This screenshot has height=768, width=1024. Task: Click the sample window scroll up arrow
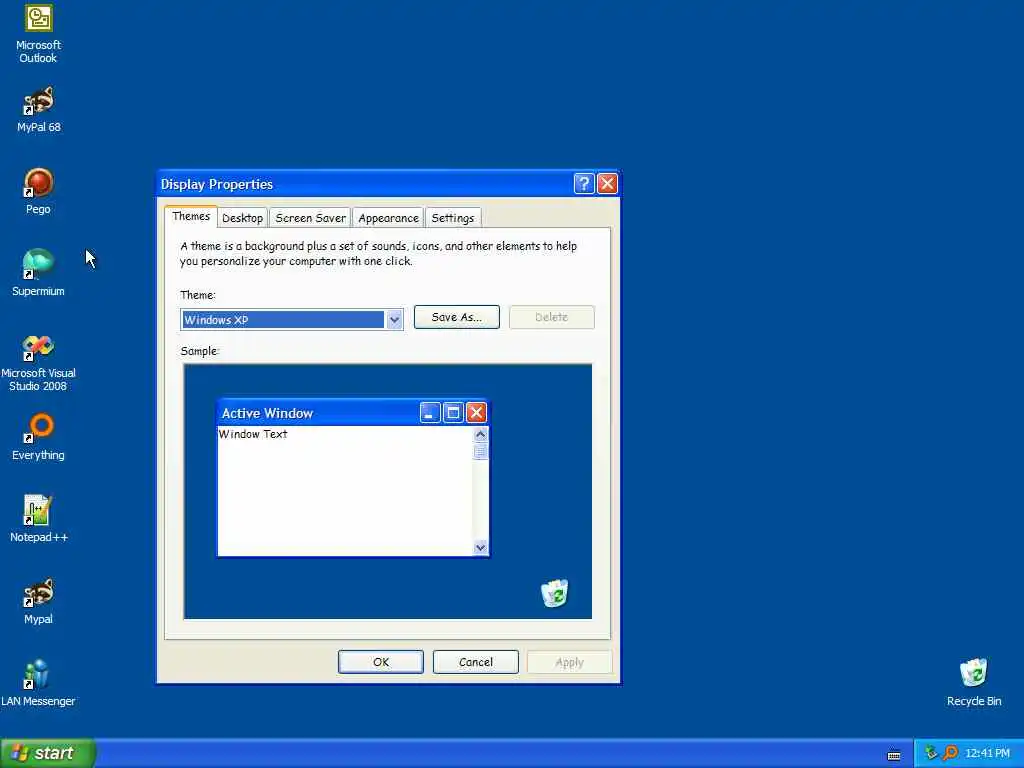(481, 434)
